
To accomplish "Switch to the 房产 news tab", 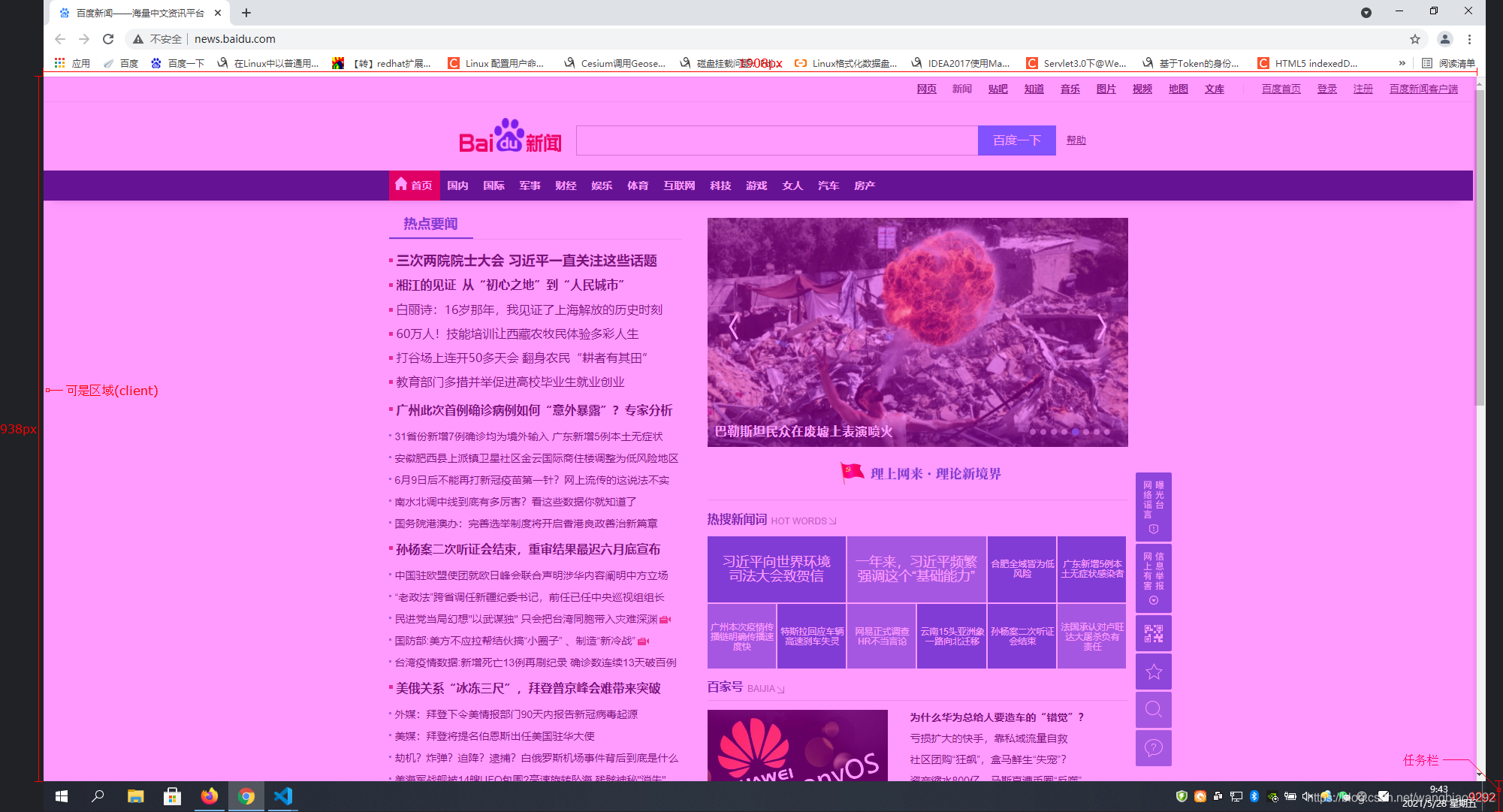I will pos(865,186).
